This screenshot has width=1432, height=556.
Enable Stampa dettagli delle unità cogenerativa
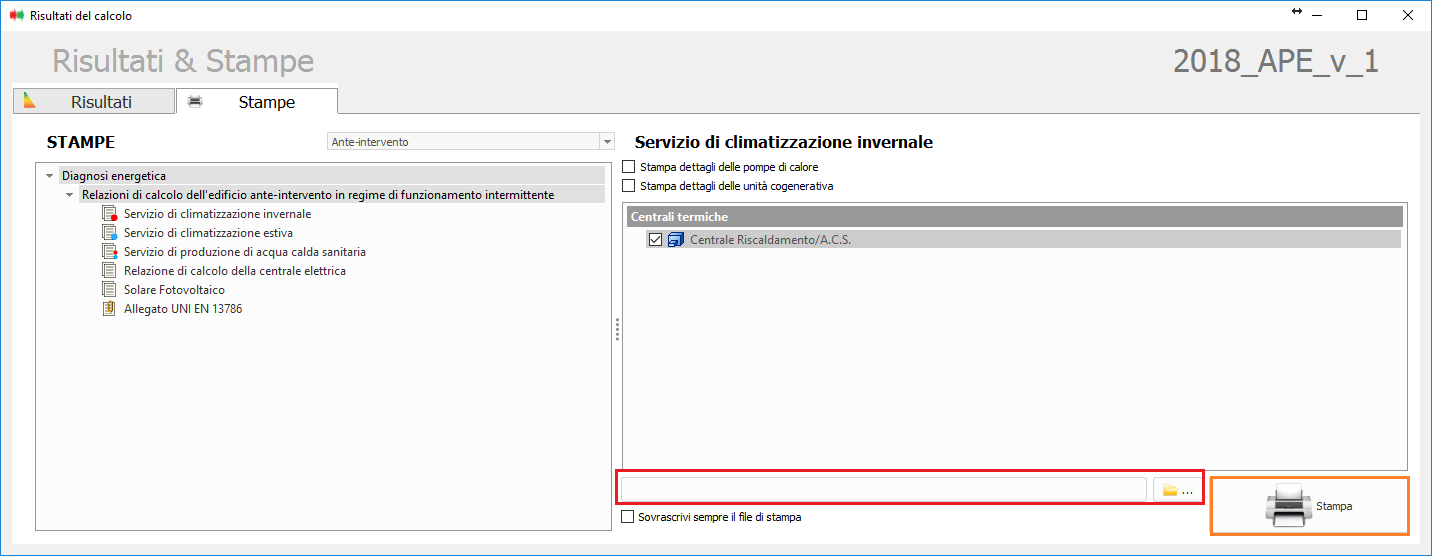coord(629,186)
